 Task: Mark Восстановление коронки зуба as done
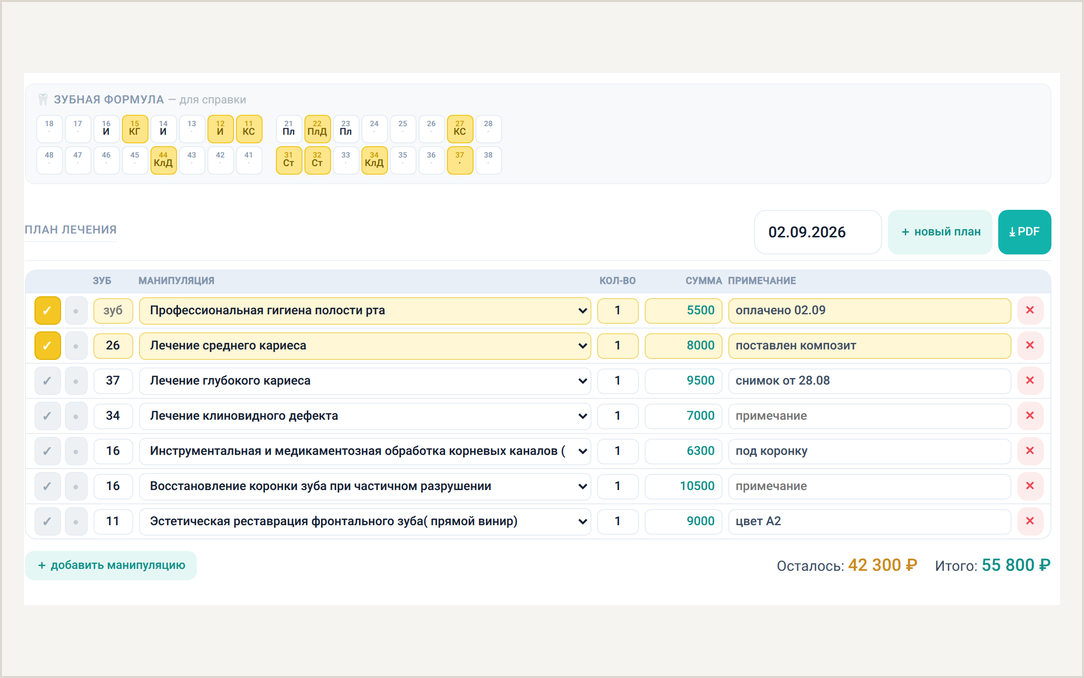click(x=48, y=487)
